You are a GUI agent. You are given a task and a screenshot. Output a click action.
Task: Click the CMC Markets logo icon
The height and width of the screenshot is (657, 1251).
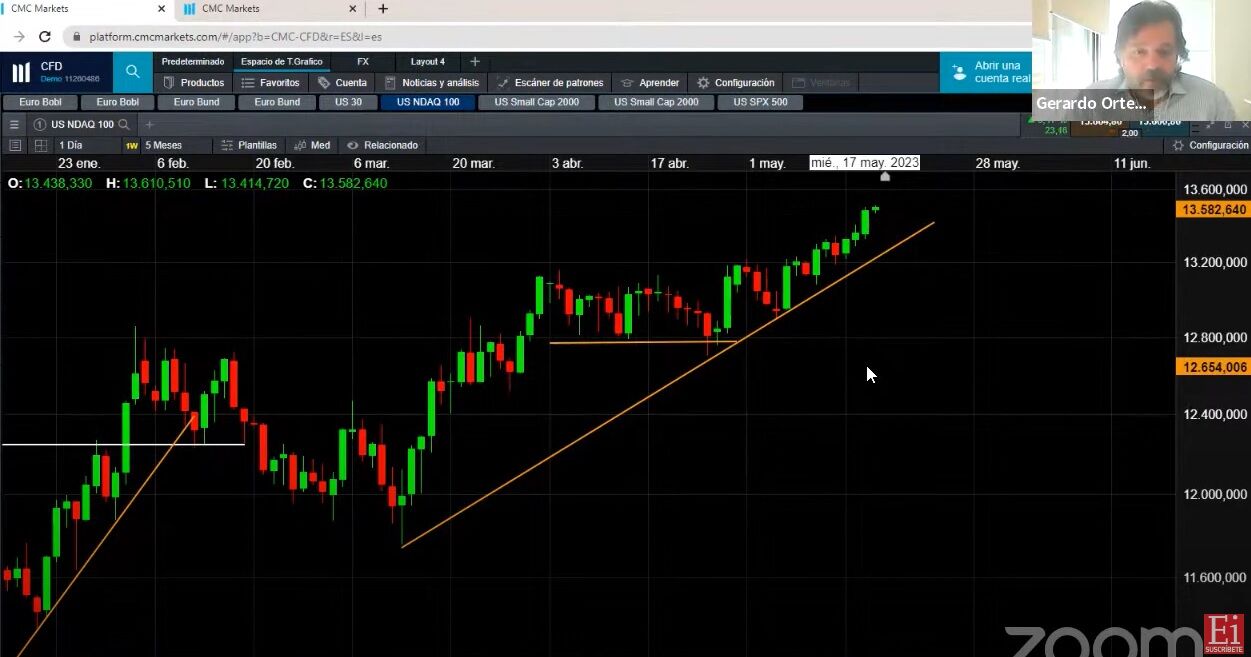click(21, 72)
